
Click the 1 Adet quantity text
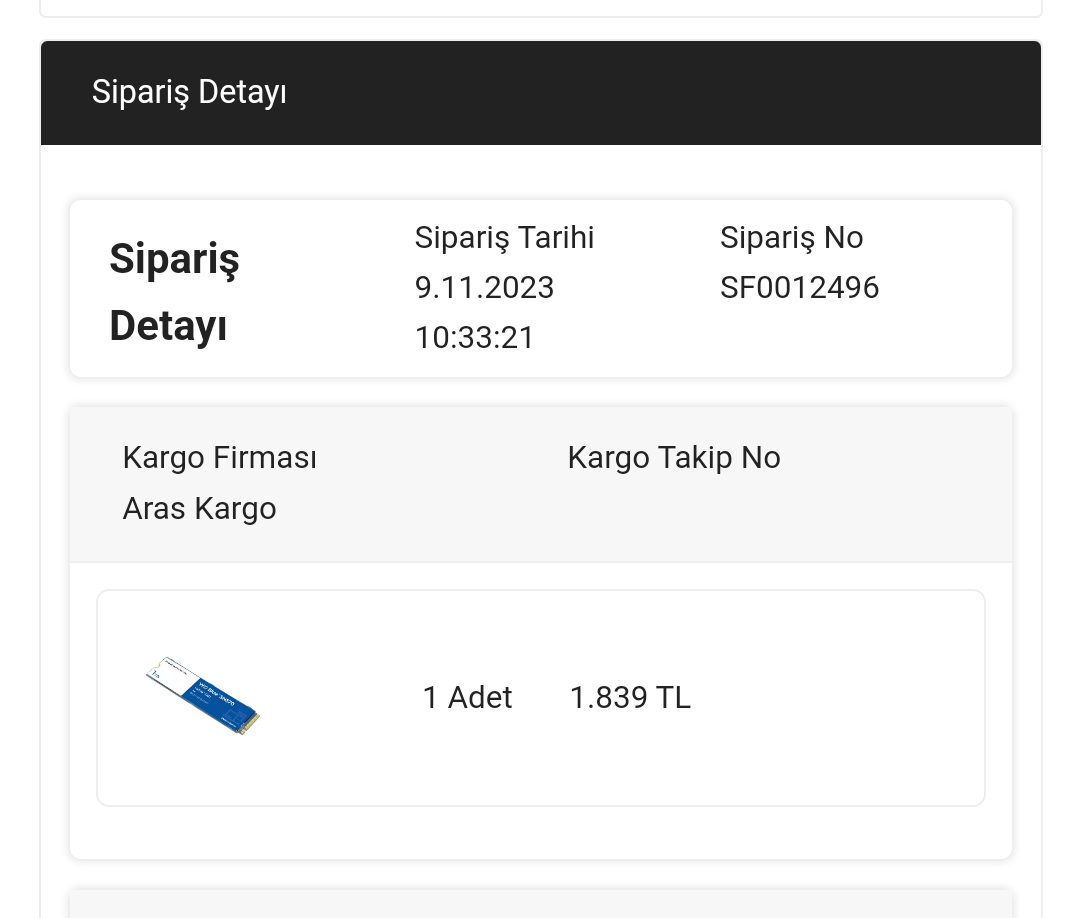467,697
